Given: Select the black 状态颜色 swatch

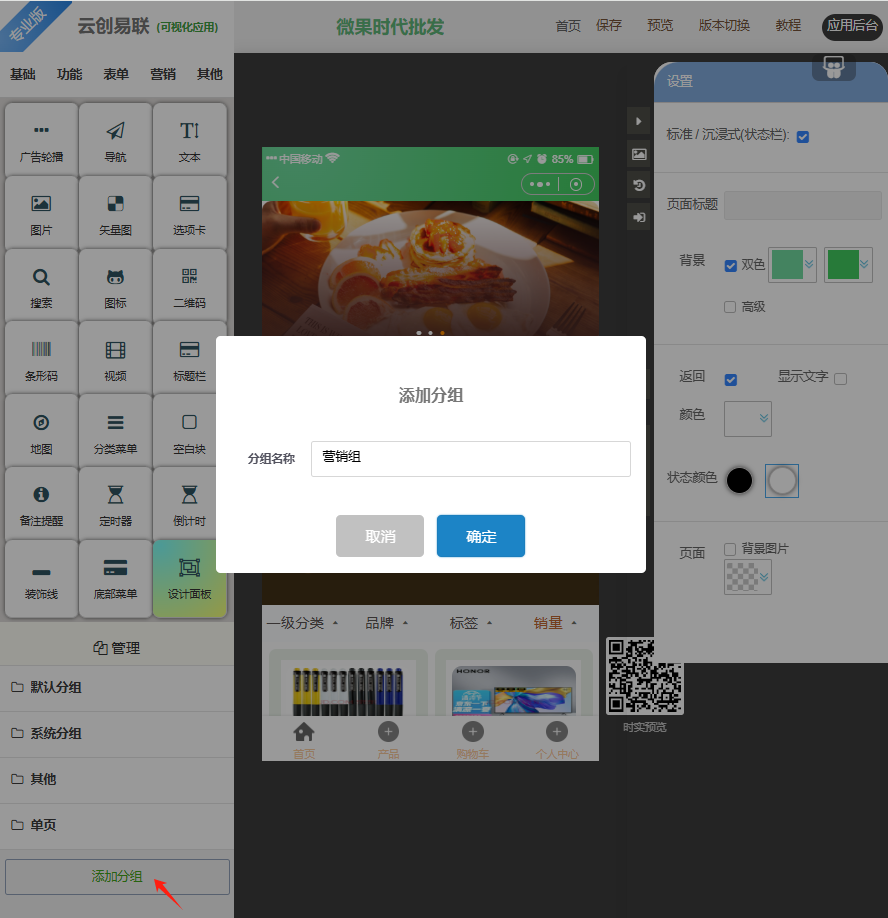Looking at the screenshot, I should click(x=739, y=480).
